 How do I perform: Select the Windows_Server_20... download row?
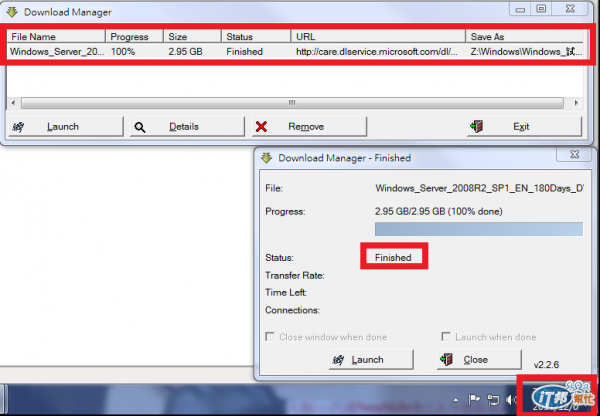click(x=295, y=52)
